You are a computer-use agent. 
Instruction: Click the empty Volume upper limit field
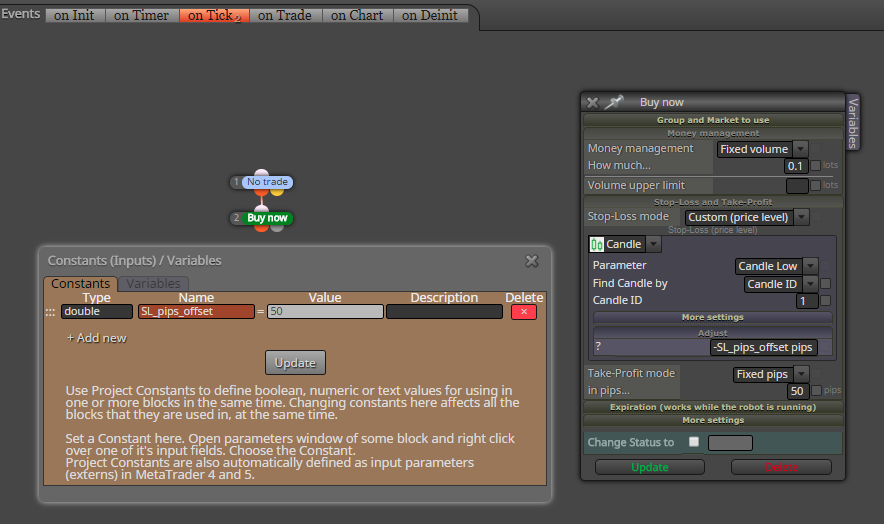pos(797,186)
